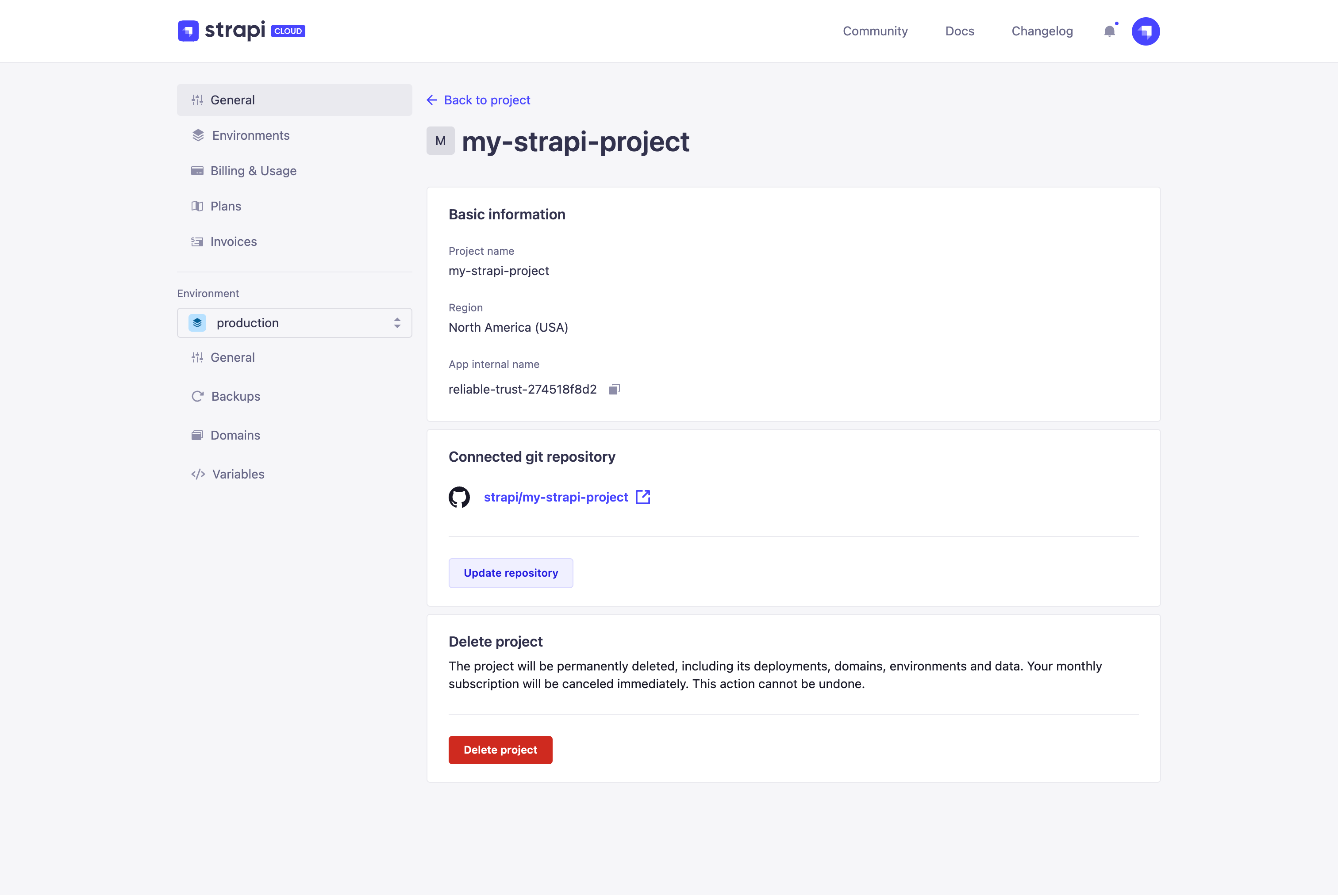
Task: Click the Environments sidebar icon
Action: [x=197, y=135]
